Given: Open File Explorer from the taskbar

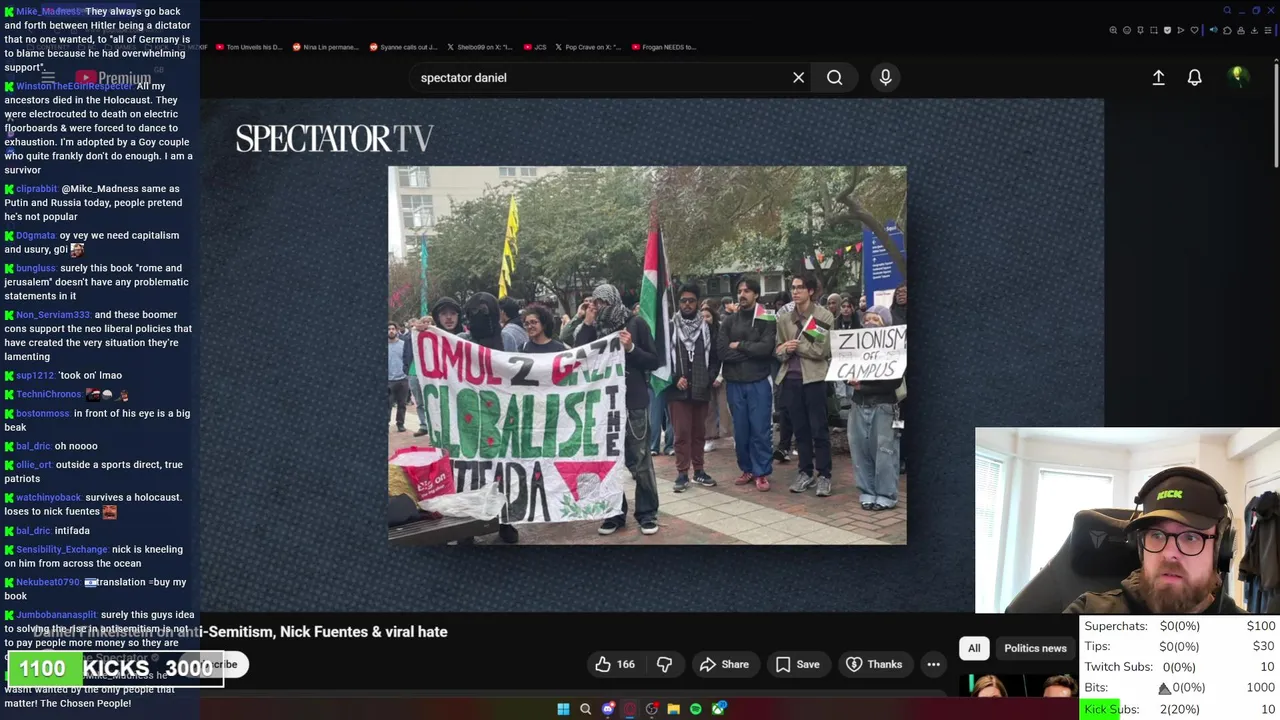Looking at the screenshot, I should pos(674,709).
